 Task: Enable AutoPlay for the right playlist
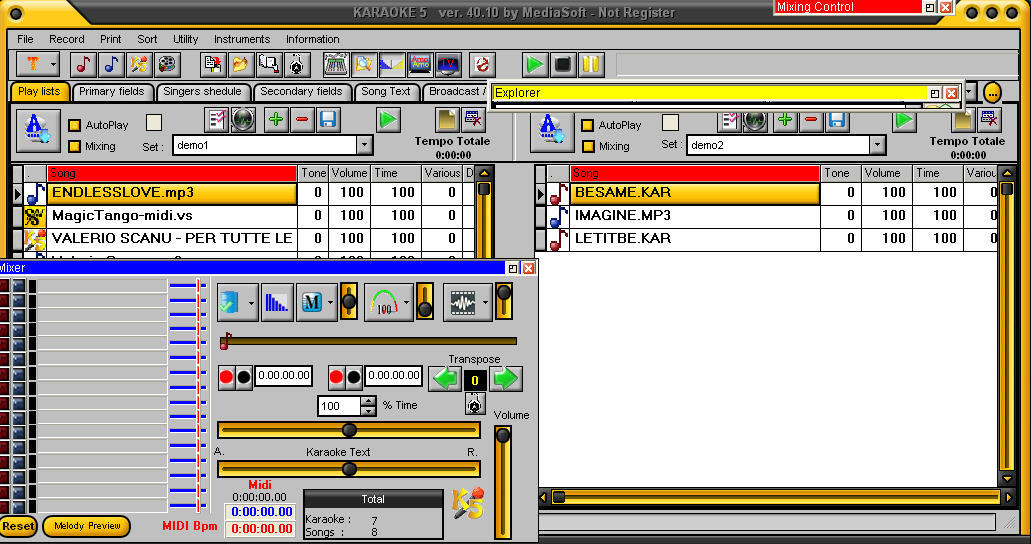[x=588, y=126]
